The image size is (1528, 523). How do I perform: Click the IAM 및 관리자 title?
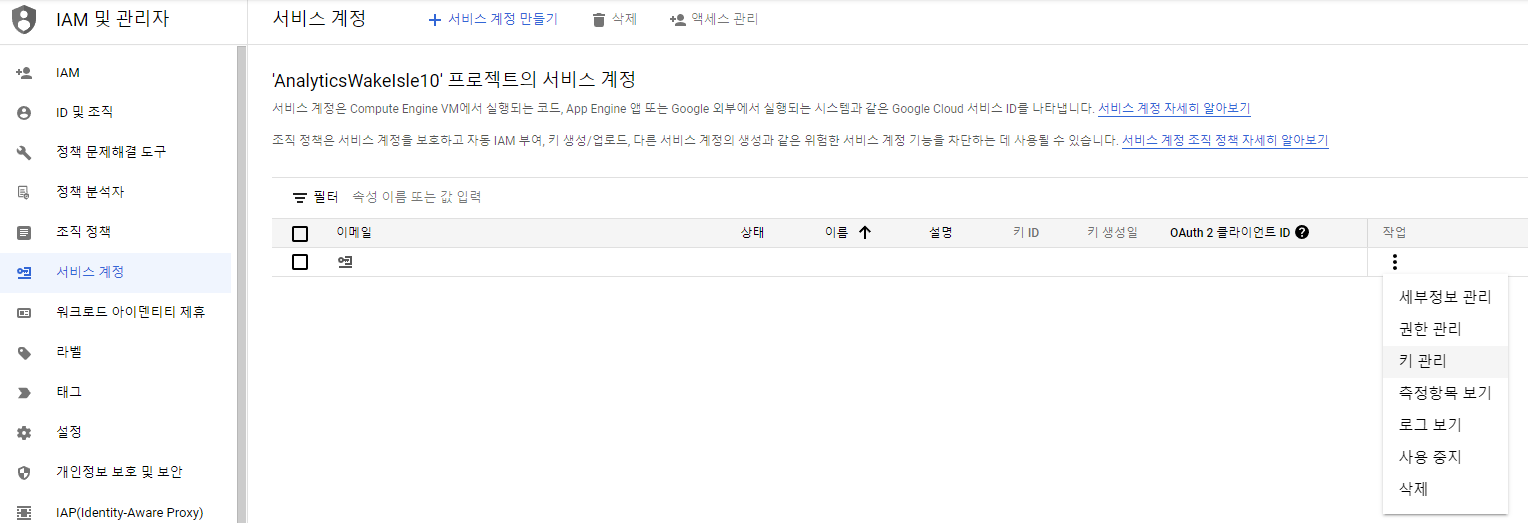pyautogui.click(x=112, y=19)
